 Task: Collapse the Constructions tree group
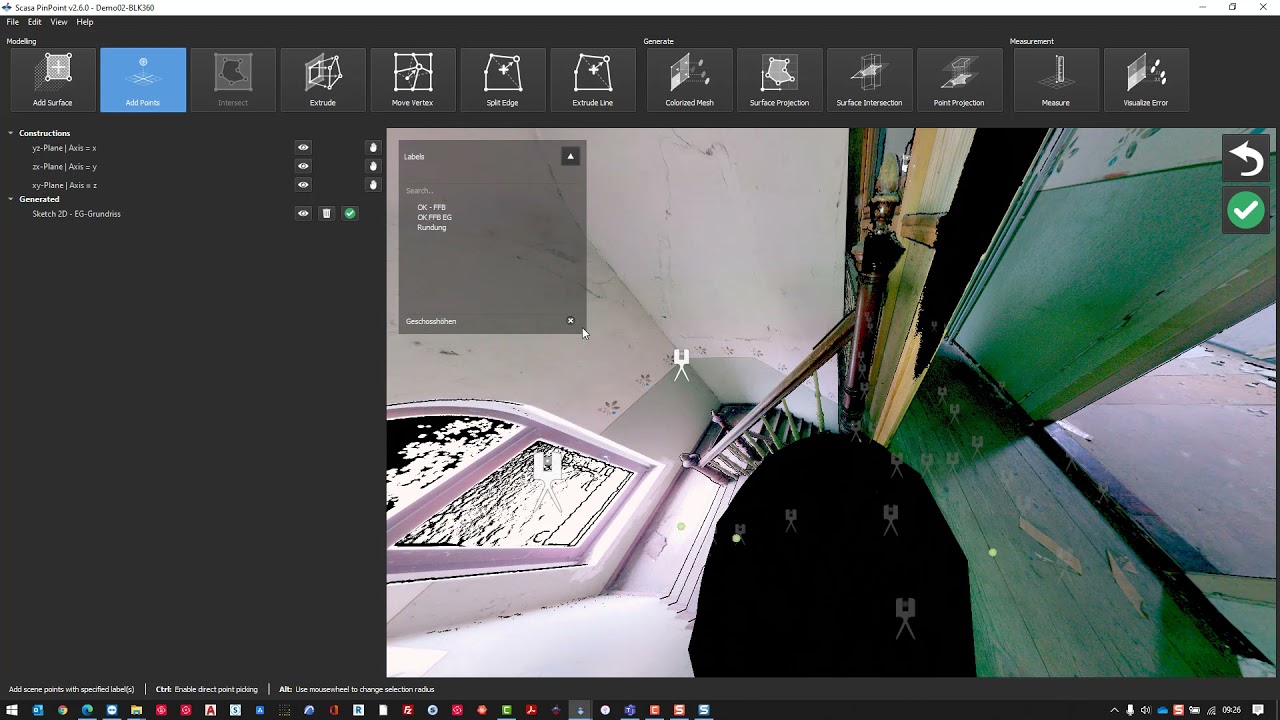(11, 133)
